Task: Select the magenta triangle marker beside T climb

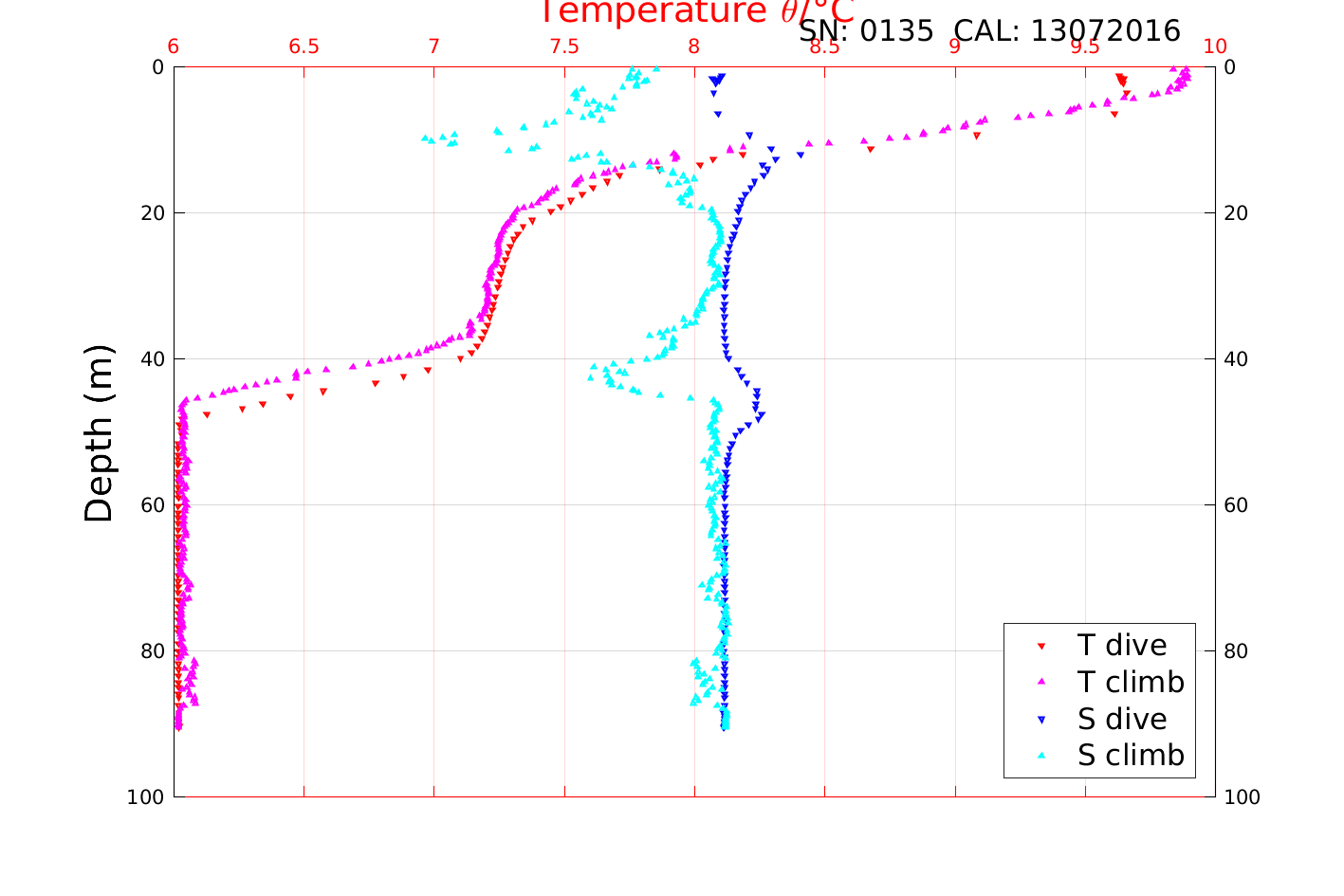Action: click(1040, 682)
